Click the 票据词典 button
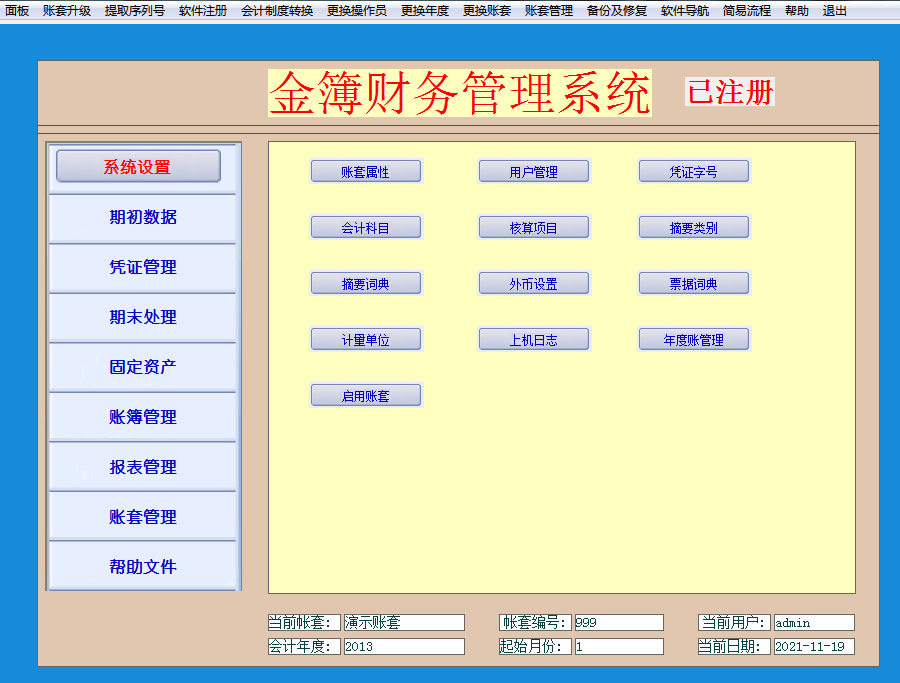Screen dimensions: 900x683 tap(693, 284)
